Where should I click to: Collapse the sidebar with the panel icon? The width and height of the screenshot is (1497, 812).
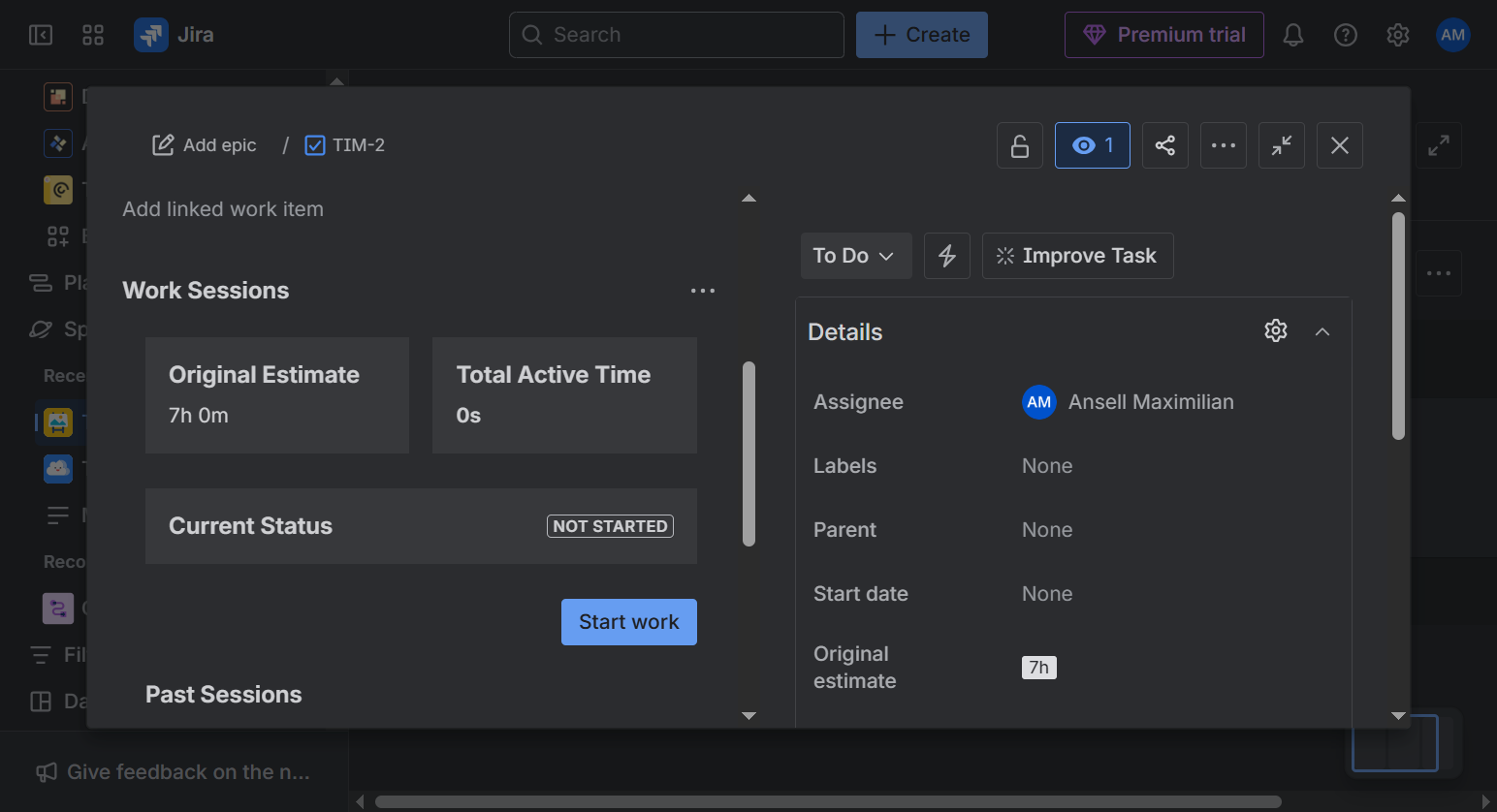tap(41, 35)
